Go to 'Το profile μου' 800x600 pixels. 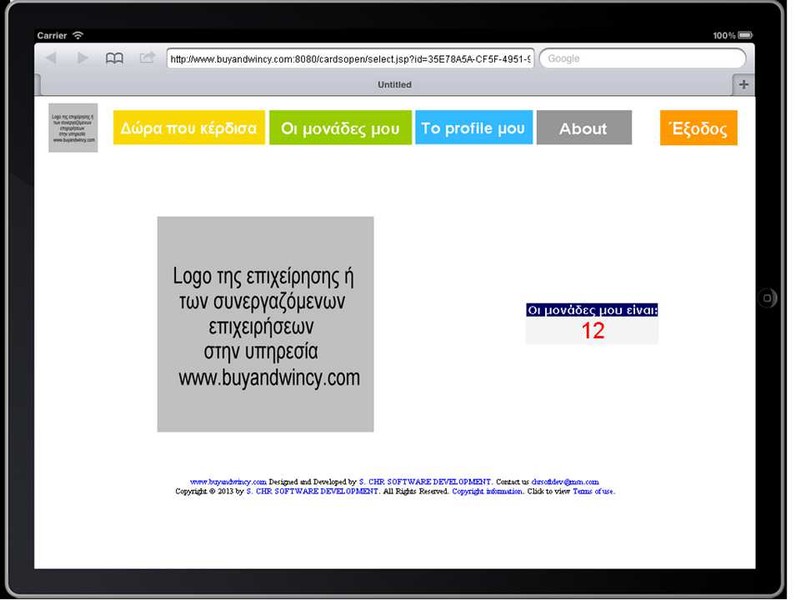click(473, 128)
